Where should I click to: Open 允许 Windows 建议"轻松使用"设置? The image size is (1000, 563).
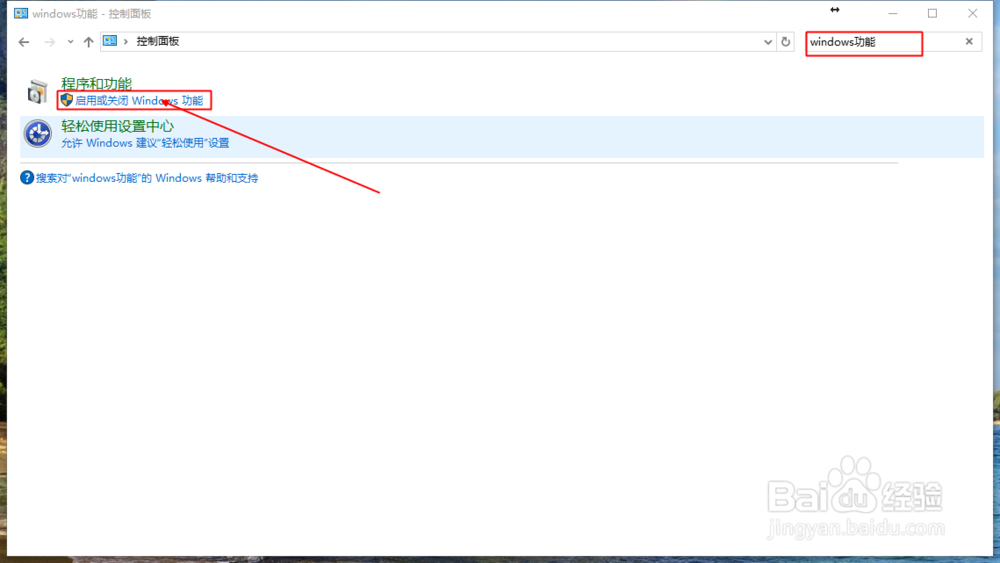coord(145,143)
